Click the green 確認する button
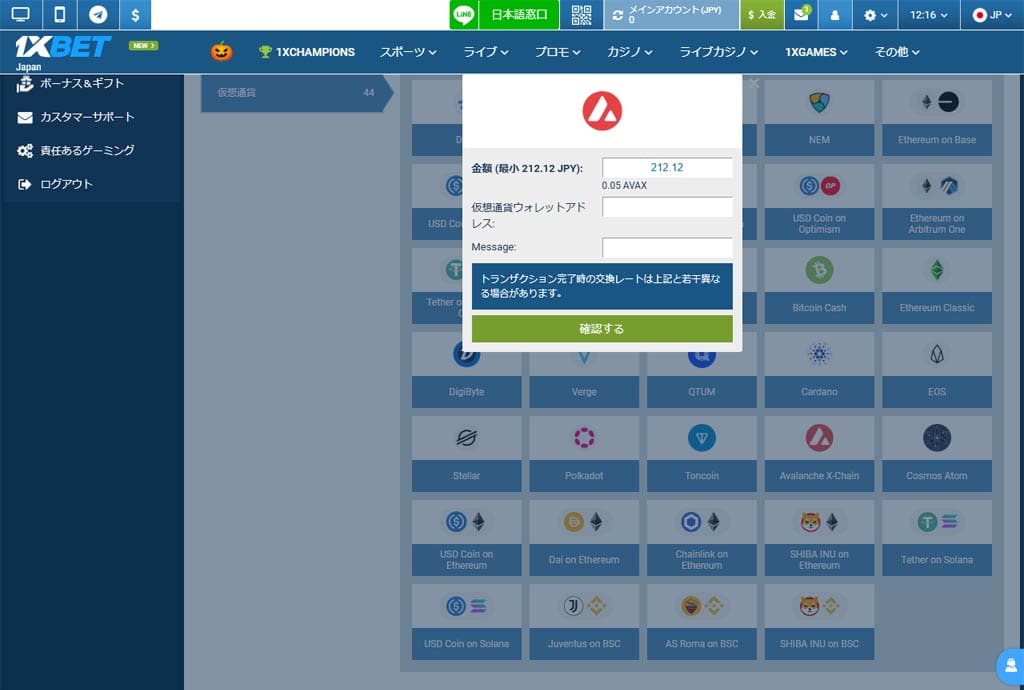This screenshot has width=1024, height=690. (x=601, y=328)
